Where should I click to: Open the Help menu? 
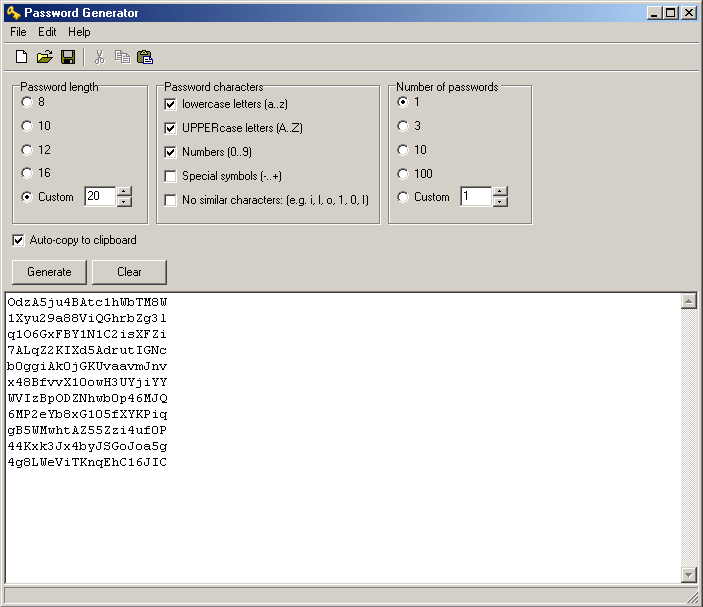(79, 32)
